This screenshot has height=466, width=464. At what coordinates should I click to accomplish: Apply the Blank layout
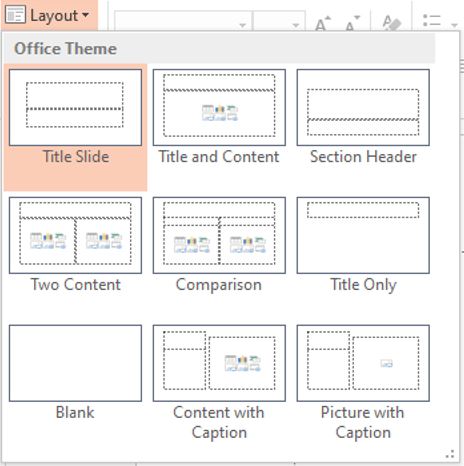[75, 363]
